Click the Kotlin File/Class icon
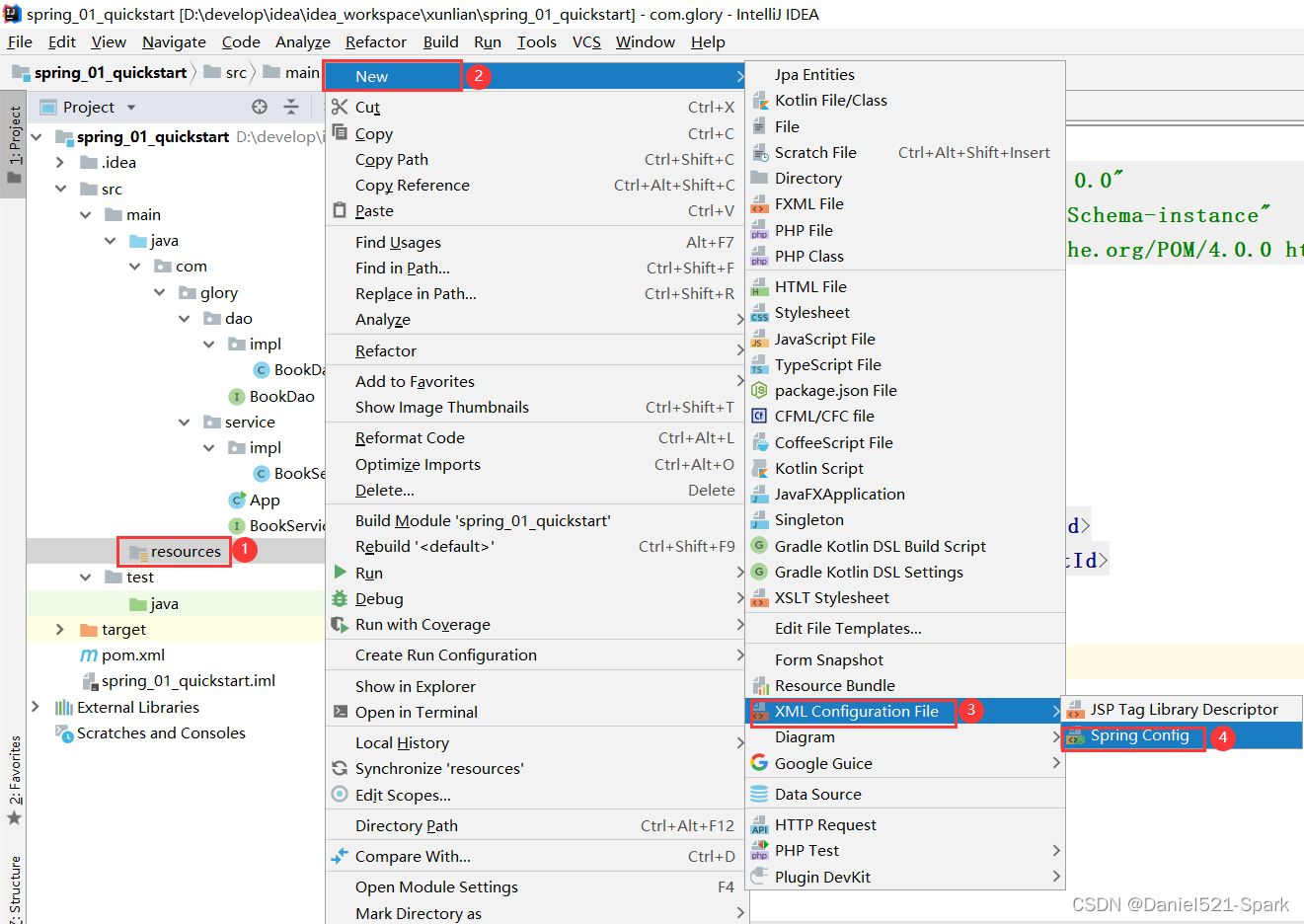Image resolution: width=1304 pixels, height=924 pixels. (x=759, y=101)
